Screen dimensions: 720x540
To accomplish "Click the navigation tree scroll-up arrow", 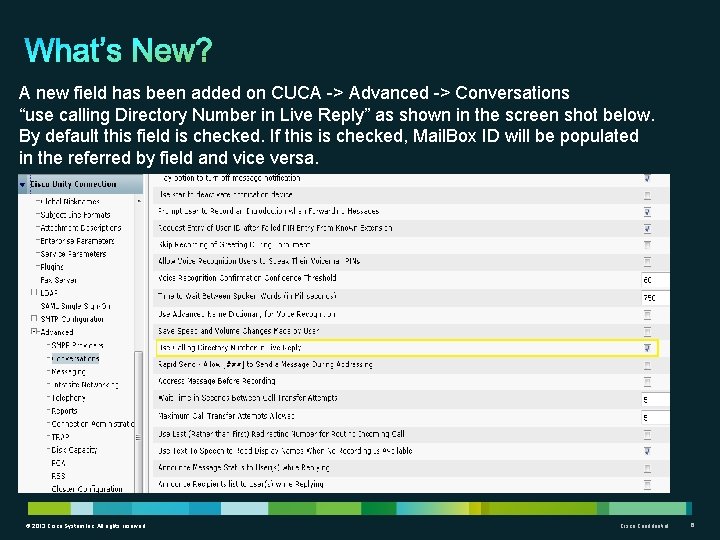I will pos(139,201).
